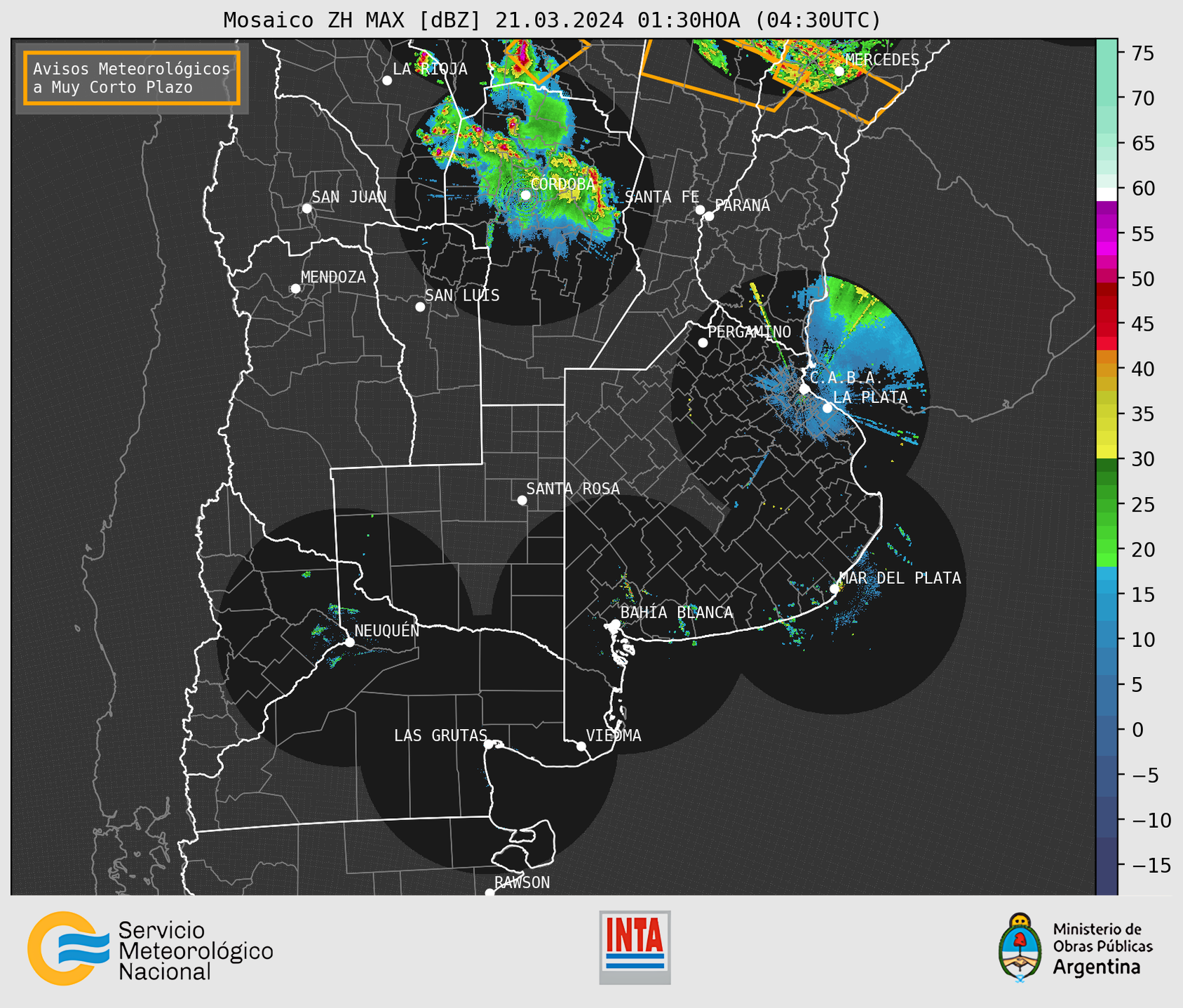The image size is (1183, 1008).
Task: Click the NEUQUÉN label text
Action: pyautogui.click(x=387, y=630)
